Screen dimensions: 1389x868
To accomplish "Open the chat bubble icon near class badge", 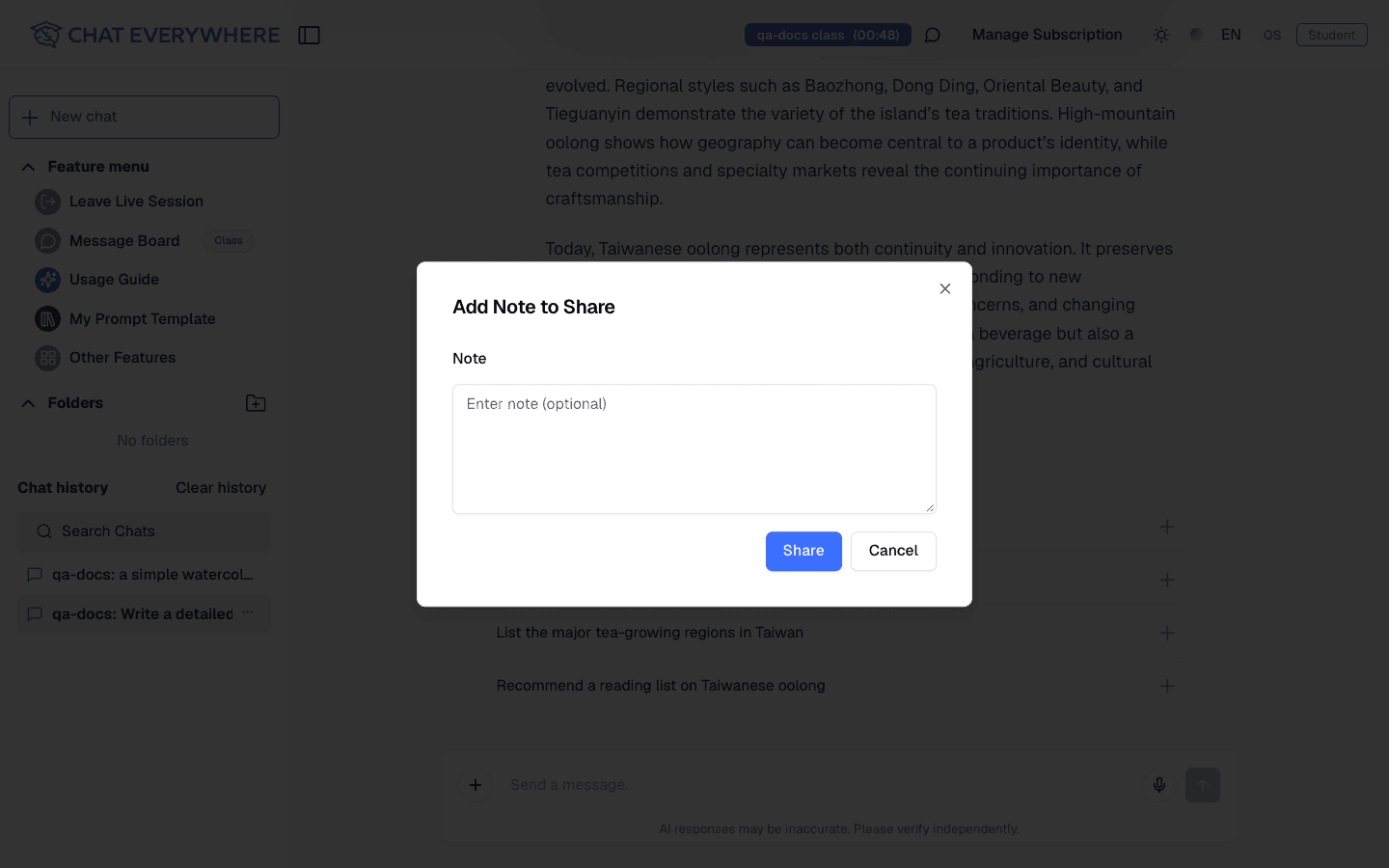I will (x=932, y=35).
